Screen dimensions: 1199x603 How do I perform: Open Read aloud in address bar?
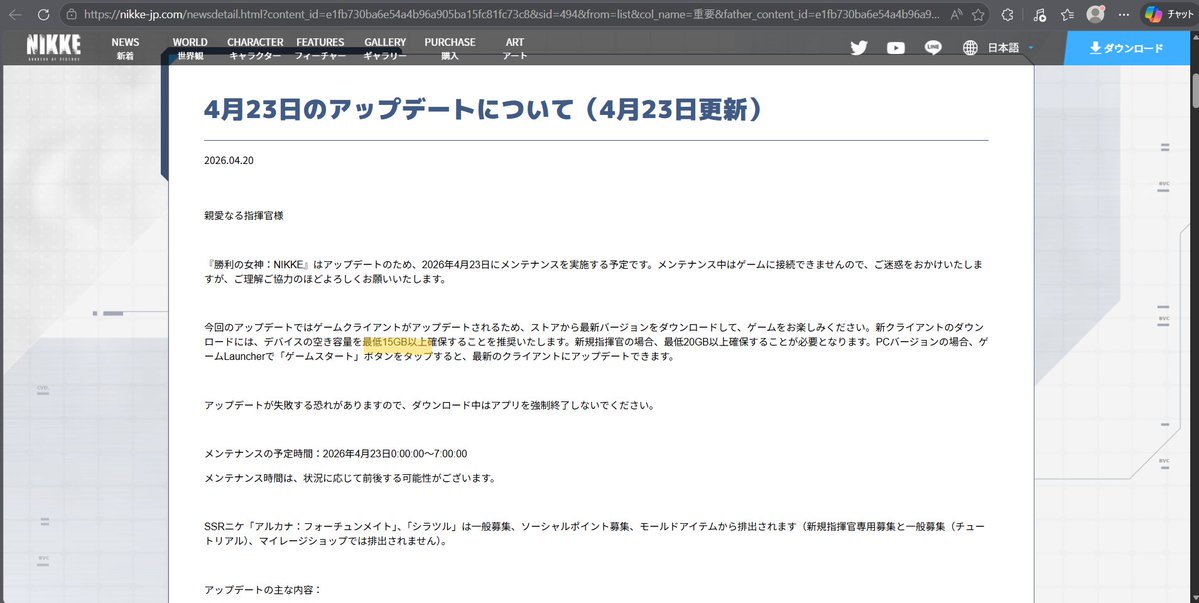[x=956, y=15]
